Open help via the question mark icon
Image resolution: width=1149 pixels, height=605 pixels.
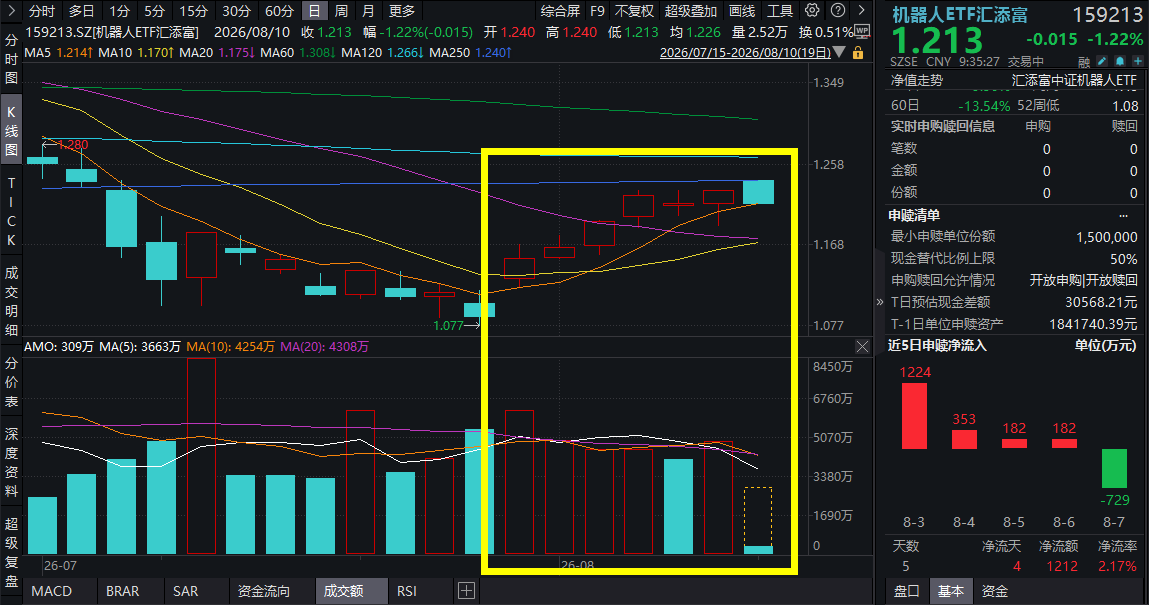[838, 10]
